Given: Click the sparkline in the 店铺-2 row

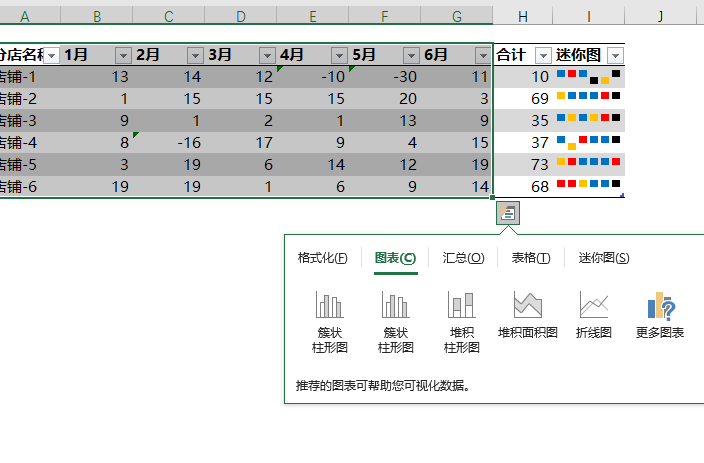Looking at the screenshot, I should point(589,98).
